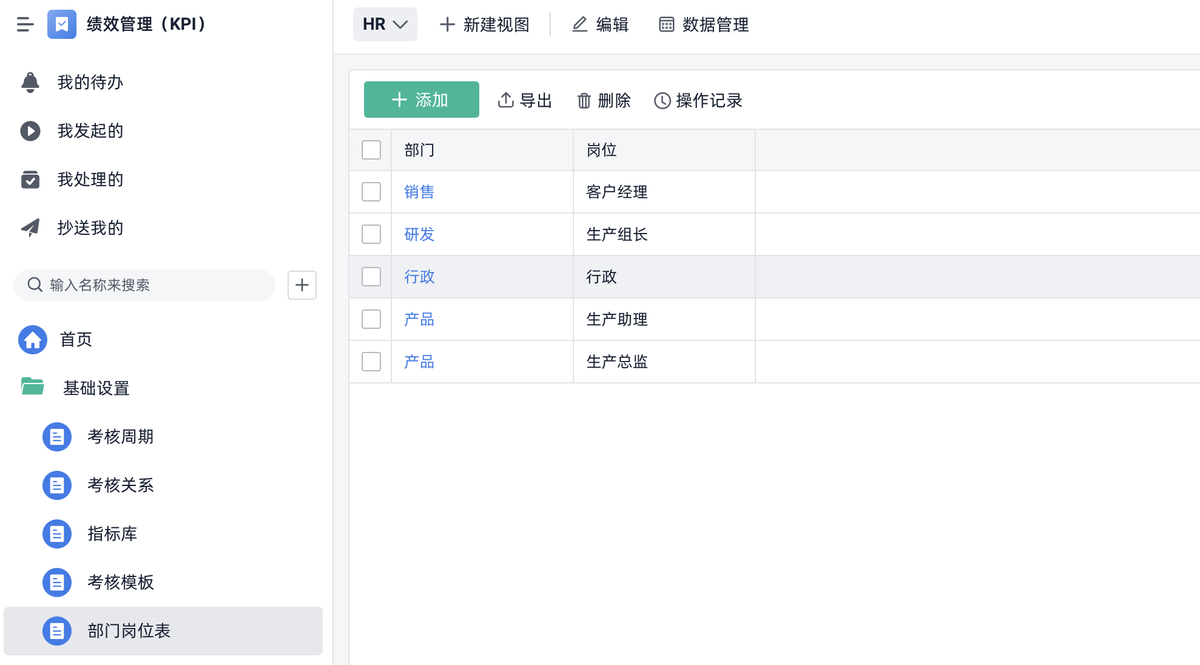This screenshot has height=665, width=1200.
Task: Click the 操作记录 clock icon
Action: [662, 101]
